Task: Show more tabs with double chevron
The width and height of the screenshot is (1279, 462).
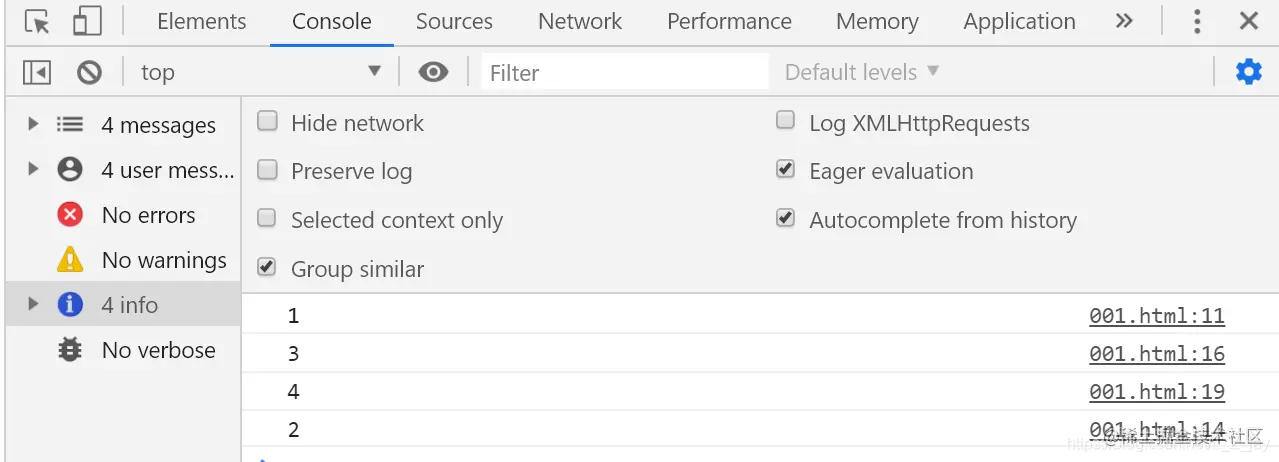Action: click(x=1124, y=21)
